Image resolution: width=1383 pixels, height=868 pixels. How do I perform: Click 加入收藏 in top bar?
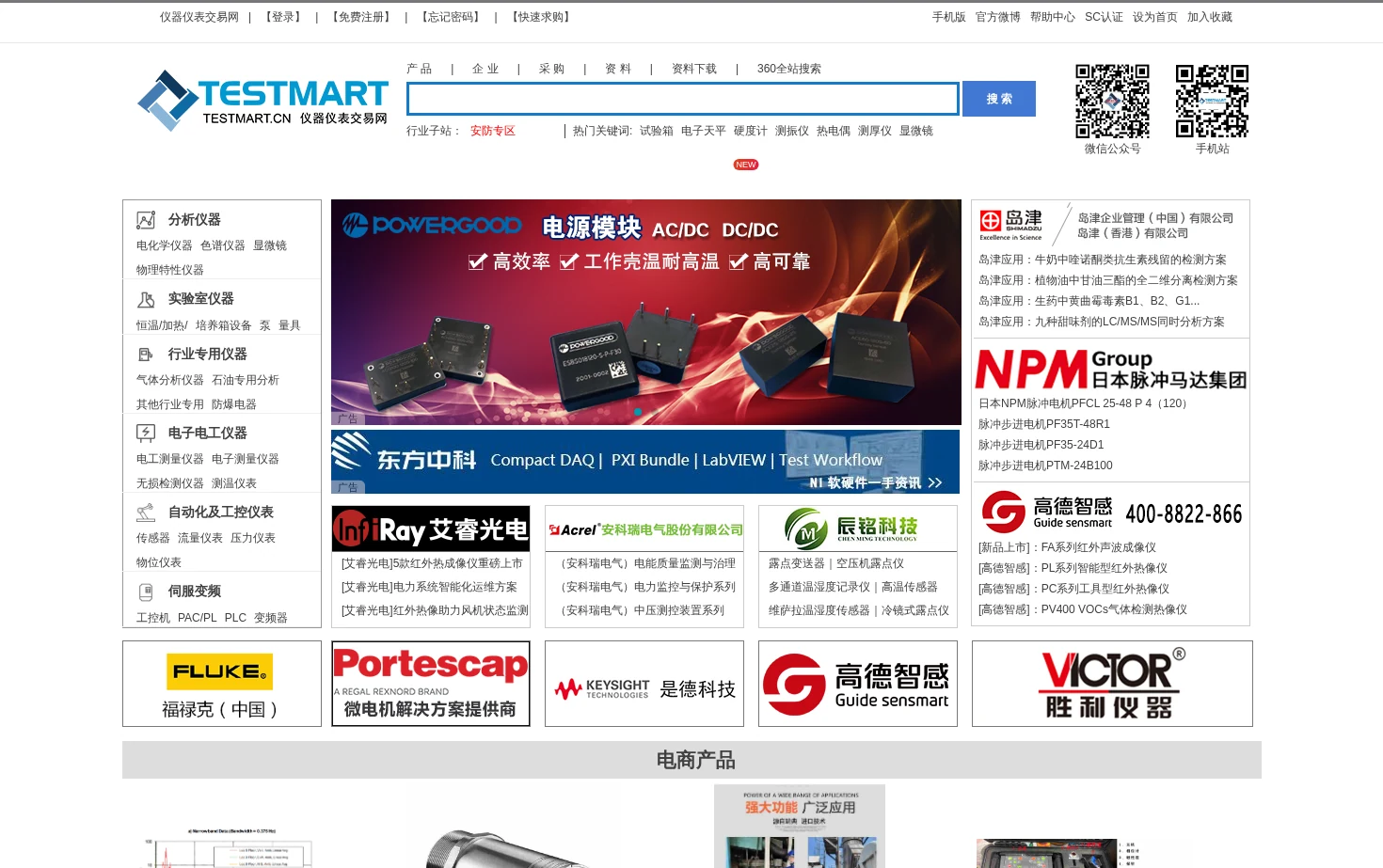click(1210, 17)
